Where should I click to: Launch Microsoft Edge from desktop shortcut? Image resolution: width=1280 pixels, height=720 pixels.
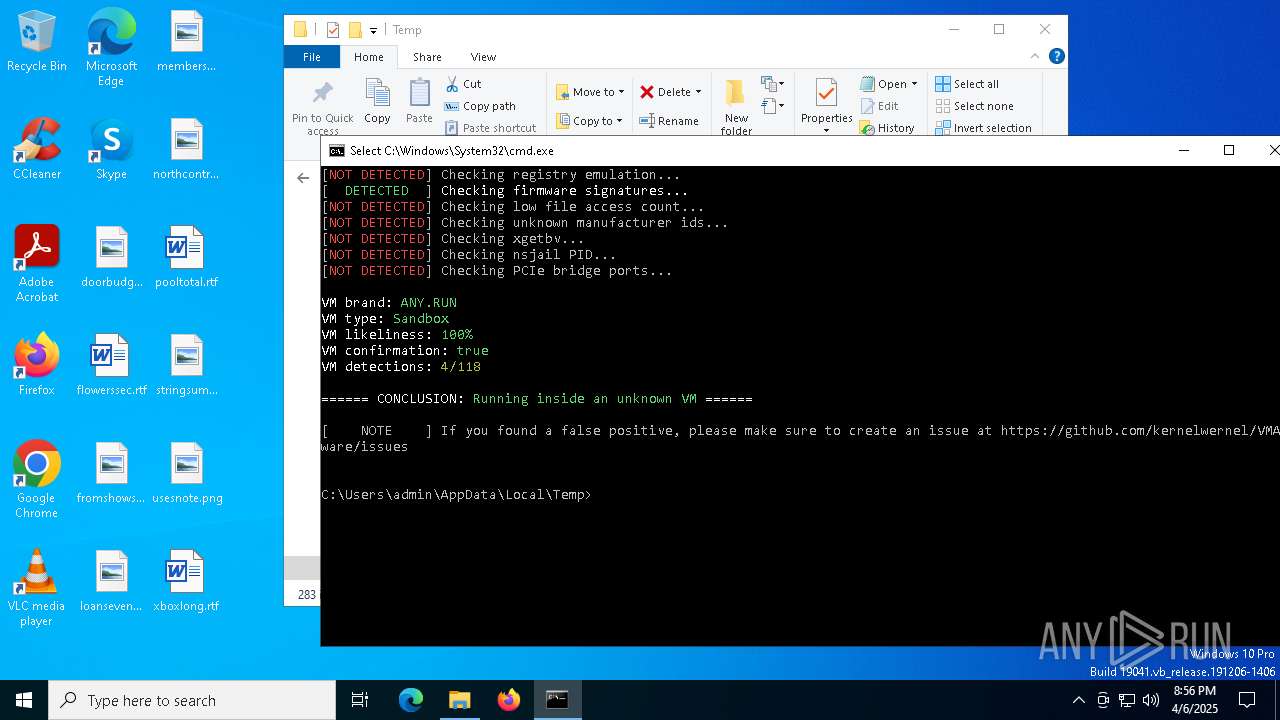pos(111,48)
